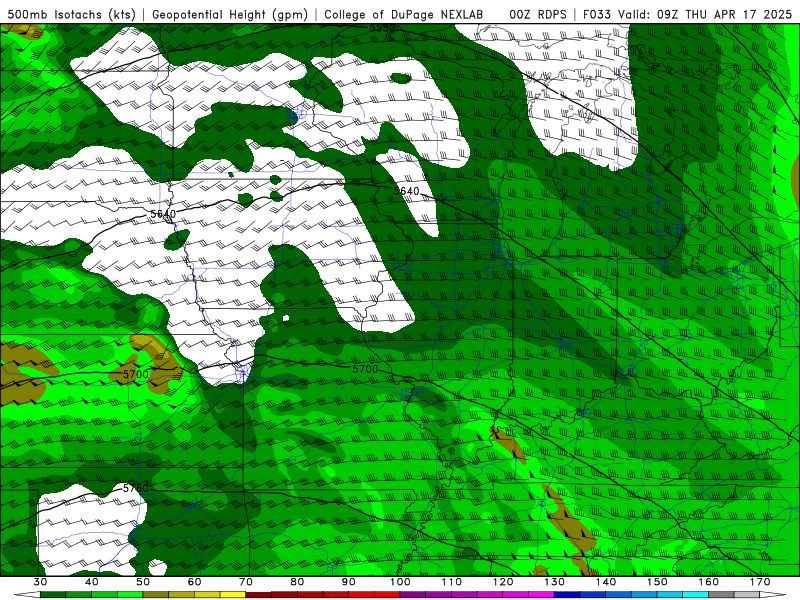This screenshot has height=600, width=800.
Task: Click the 'College of DuPage NEXLAB' label
Action: 404,14
